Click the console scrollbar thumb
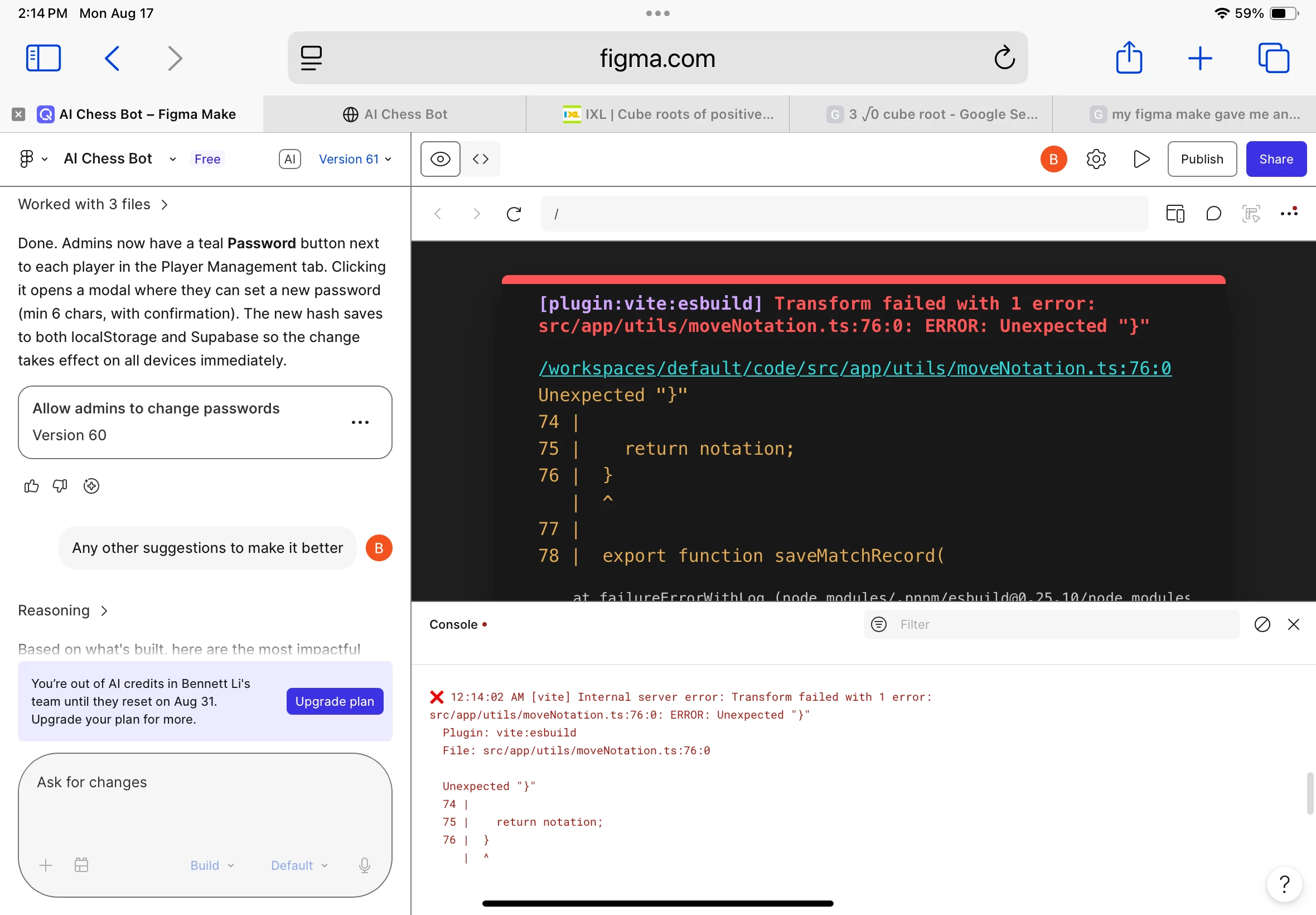The width and height of the screenshot is (1316, 915). 1310,793
